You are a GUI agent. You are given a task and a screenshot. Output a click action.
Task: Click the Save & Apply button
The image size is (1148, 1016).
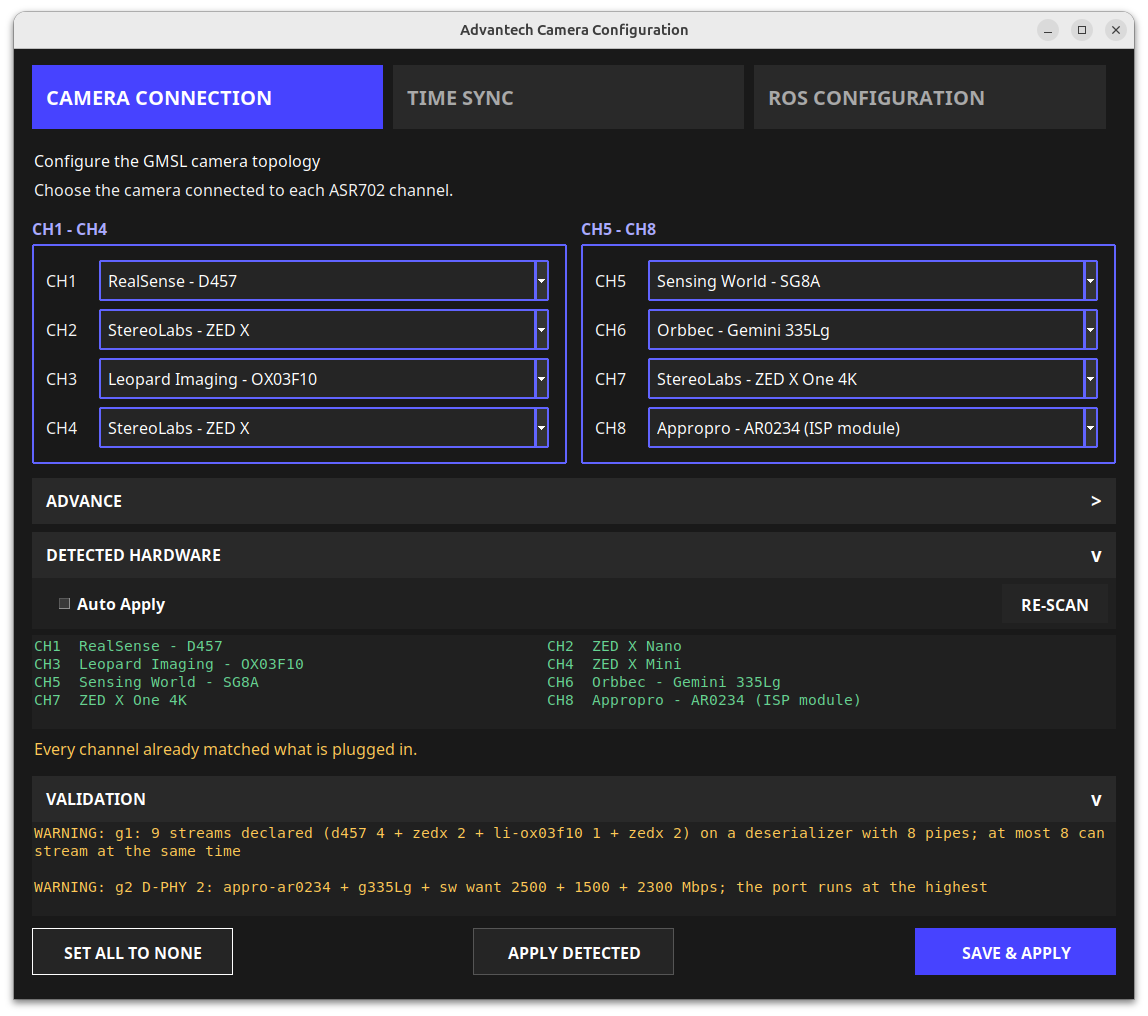1015,952
